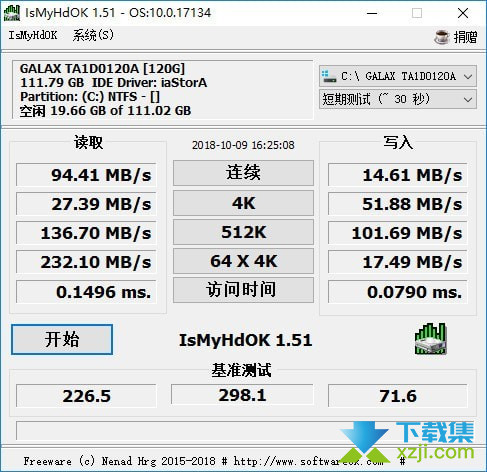Click the 开始 start button

click(62, 339)
